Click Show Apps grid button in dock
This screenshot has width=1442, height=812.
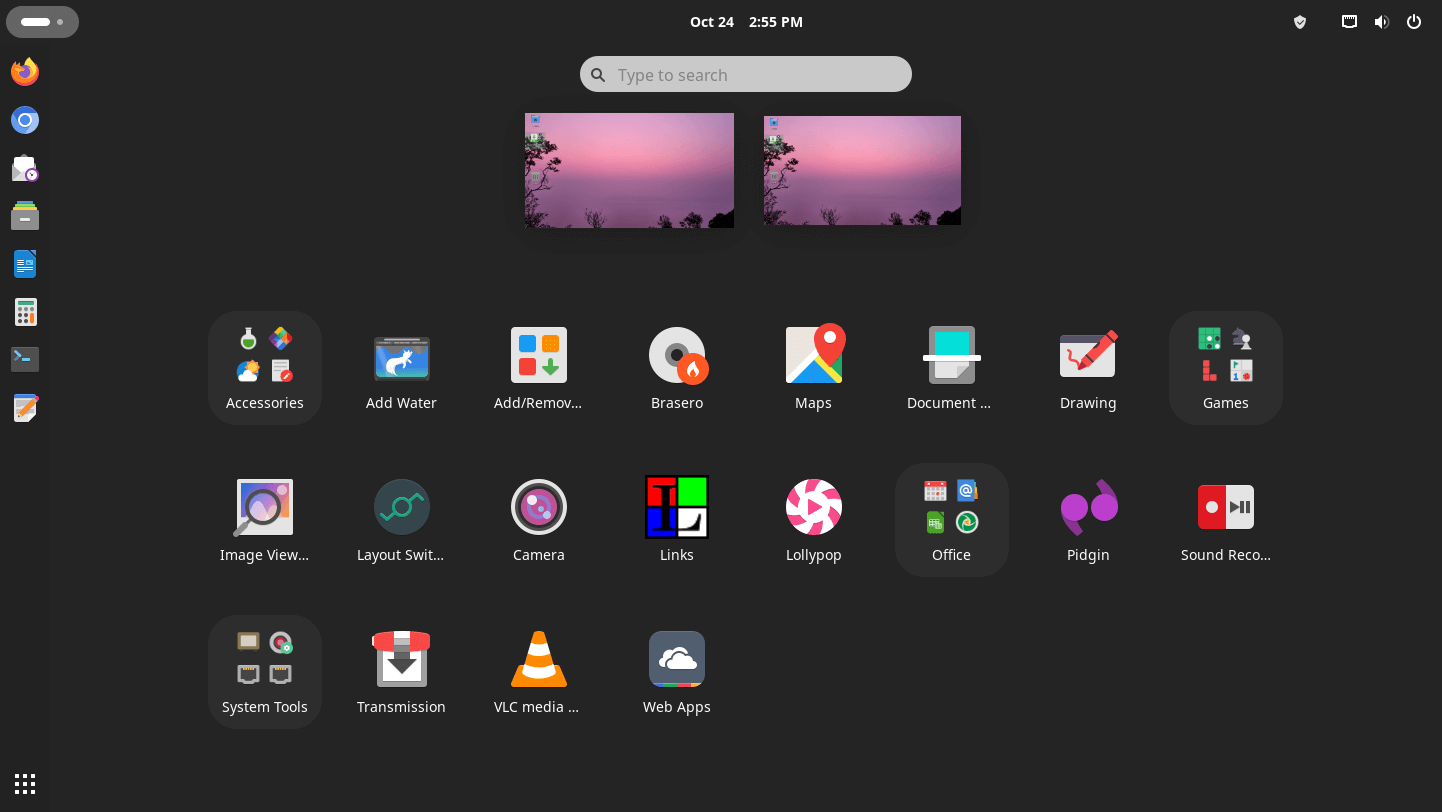click(x=25, y=783)
